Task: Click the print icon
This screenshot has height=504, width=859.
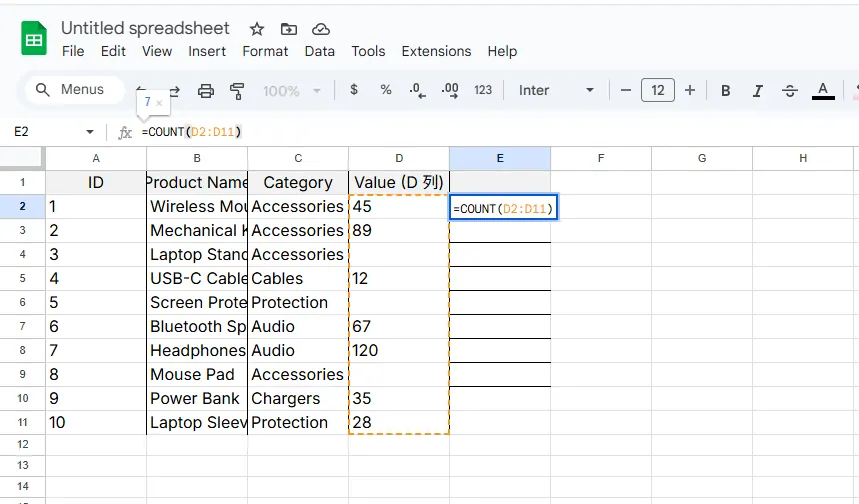Action: (x=206, y=90)
